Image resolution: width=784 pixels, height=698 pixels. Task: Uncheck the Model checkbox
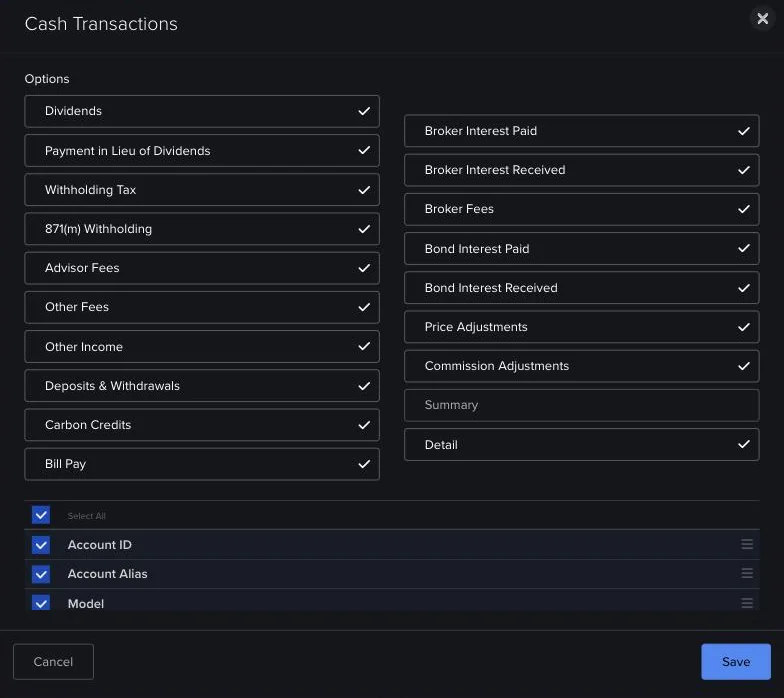point(41,603)
